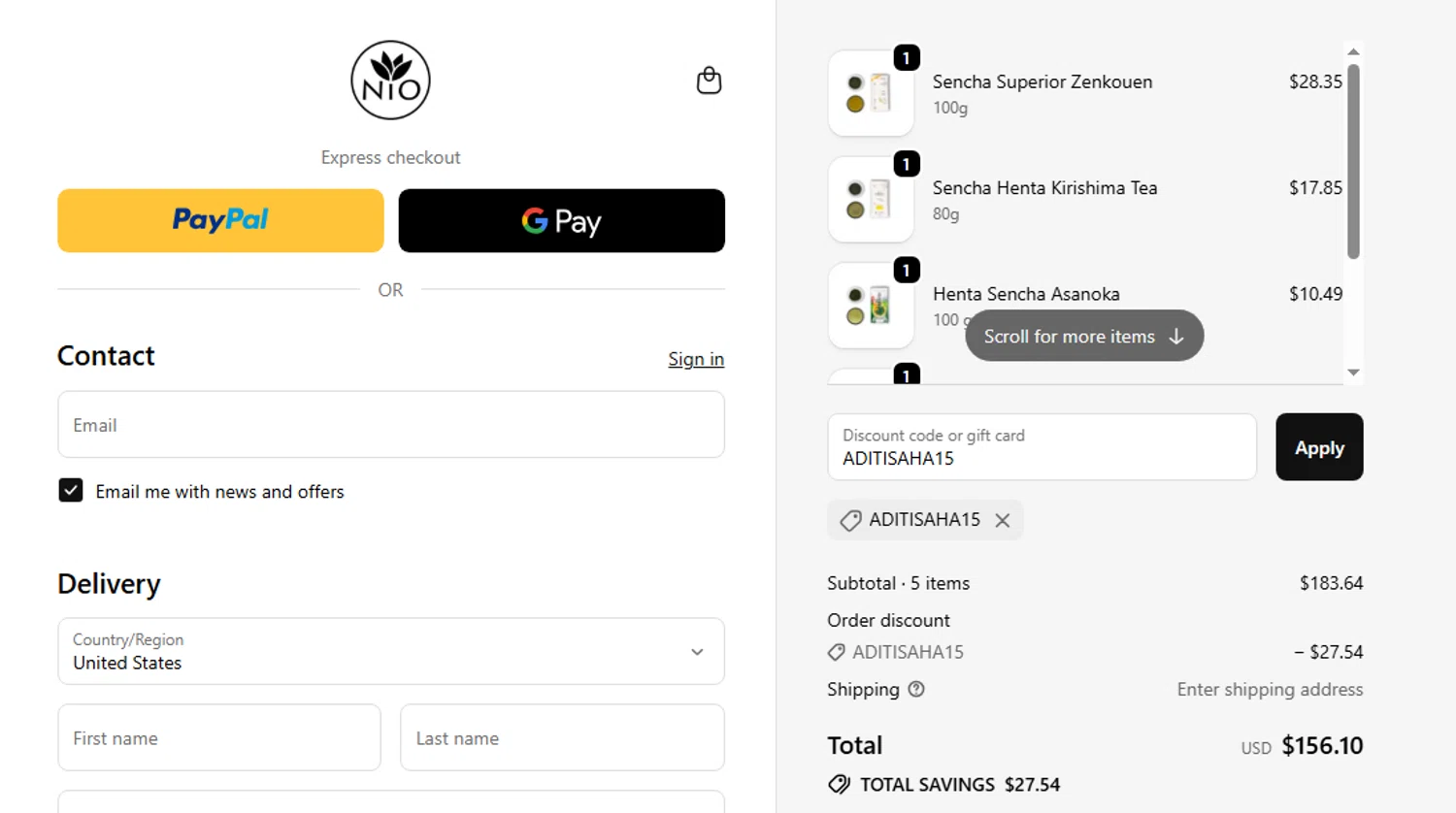
Task: Click the Henta Sencha Asanoka thumbnail
Action: tap(871, 305)
